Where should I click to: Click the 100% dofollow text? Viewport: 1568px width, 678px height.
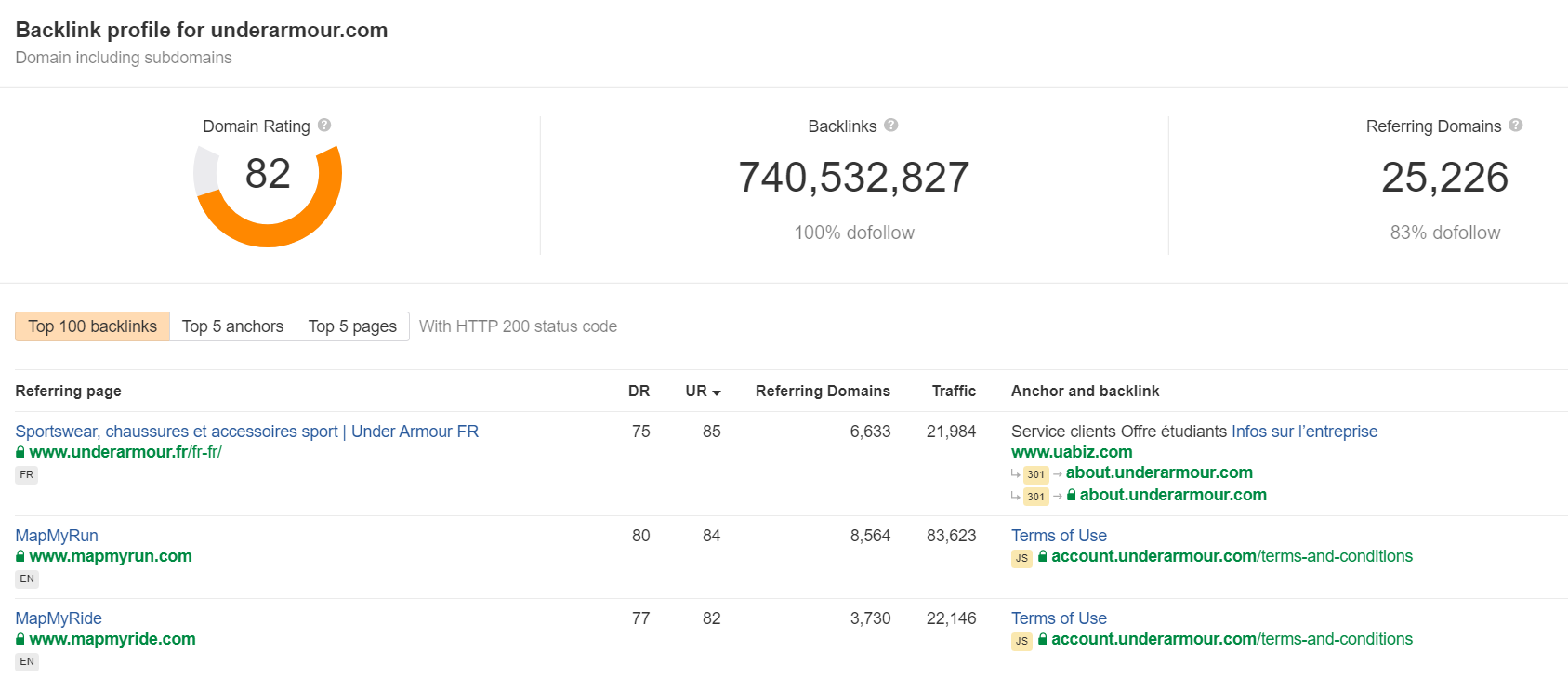point(854,233)
